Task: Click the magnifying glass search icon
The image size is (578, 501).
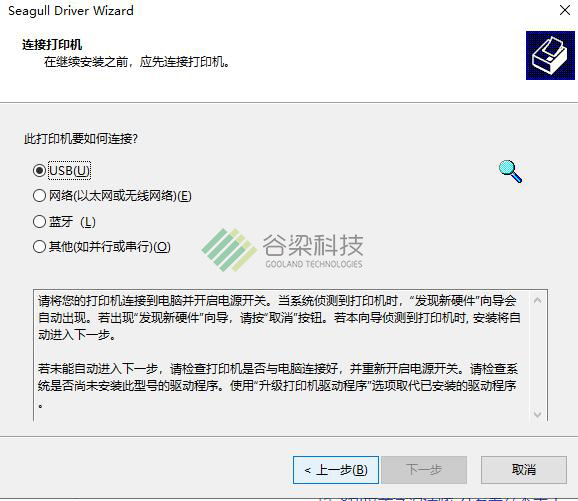Action: tap(510, 171)
